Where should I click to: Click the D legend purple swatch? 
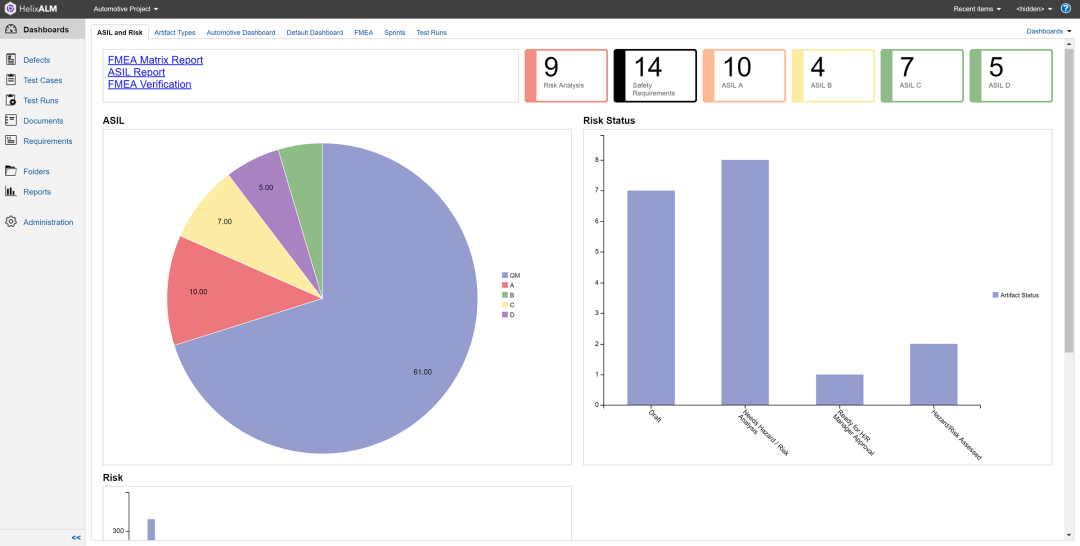coord(505,315)
